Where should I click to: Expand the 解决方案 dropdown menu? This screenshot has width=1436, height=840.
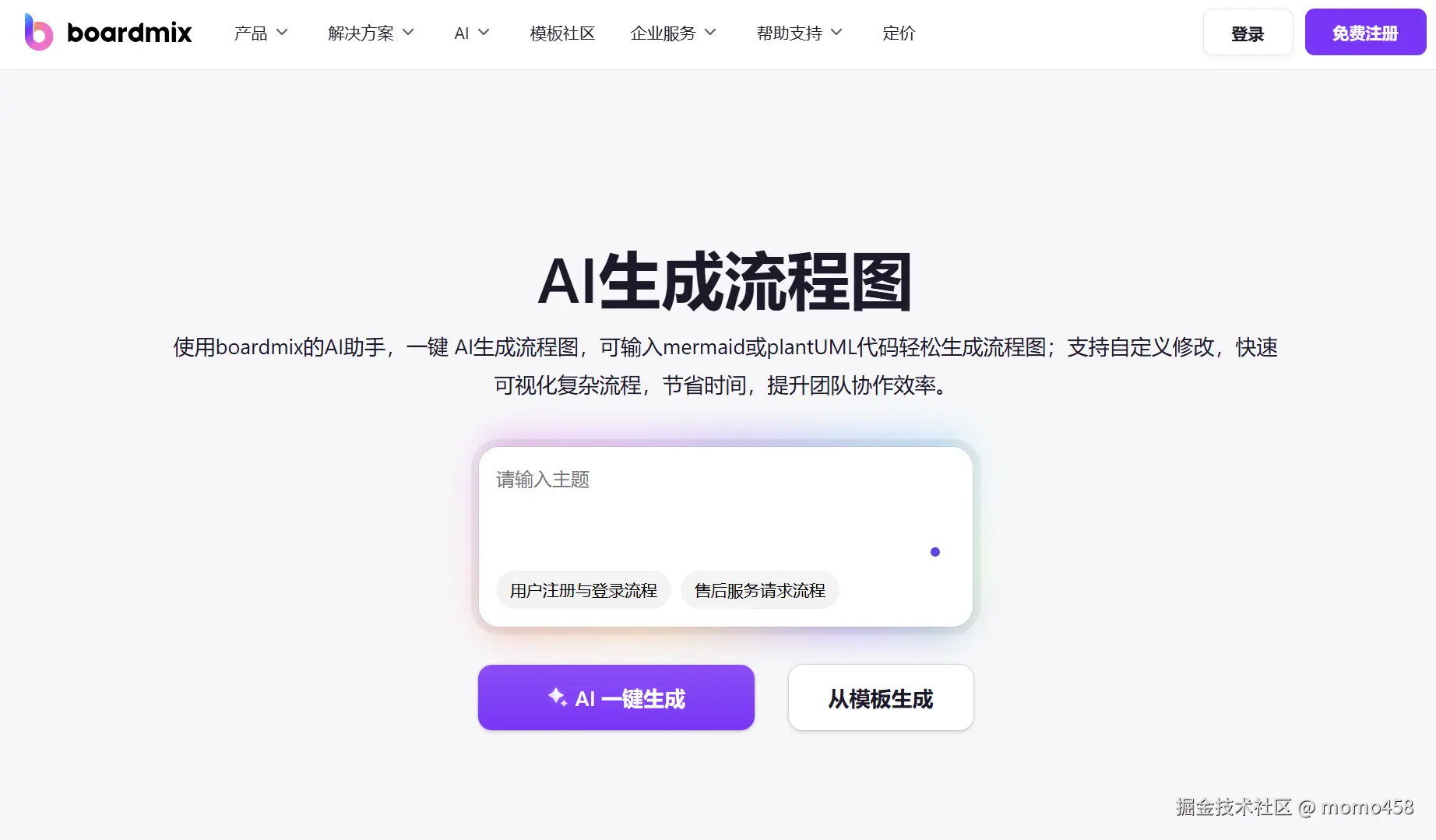(x=371, y=33)
